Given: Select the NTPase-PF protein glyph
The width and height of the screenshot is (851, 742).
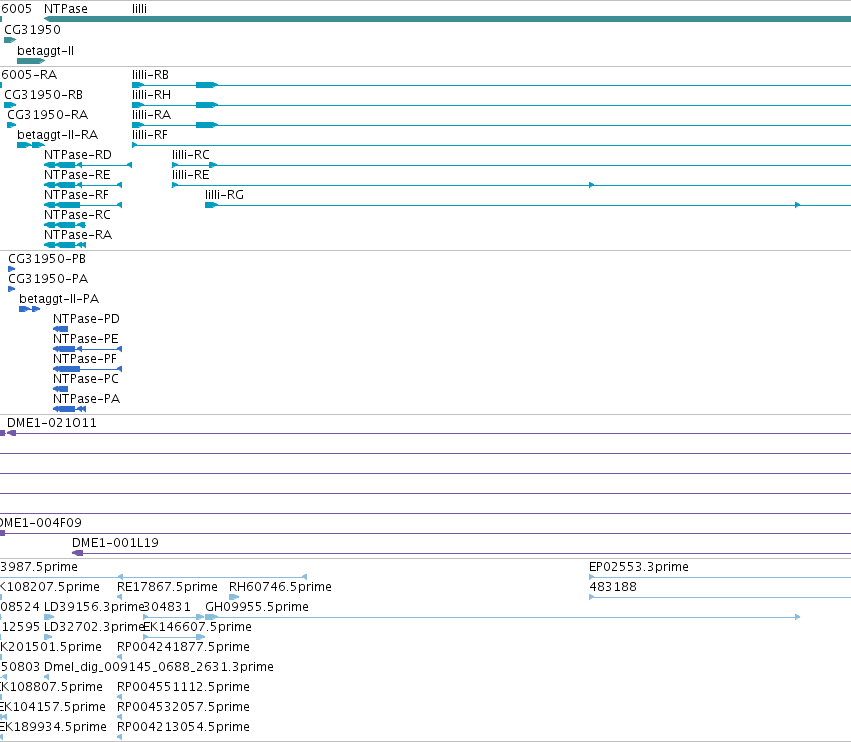Looking at the screenshot, I should pyautogui.click(x=87, y=369).
